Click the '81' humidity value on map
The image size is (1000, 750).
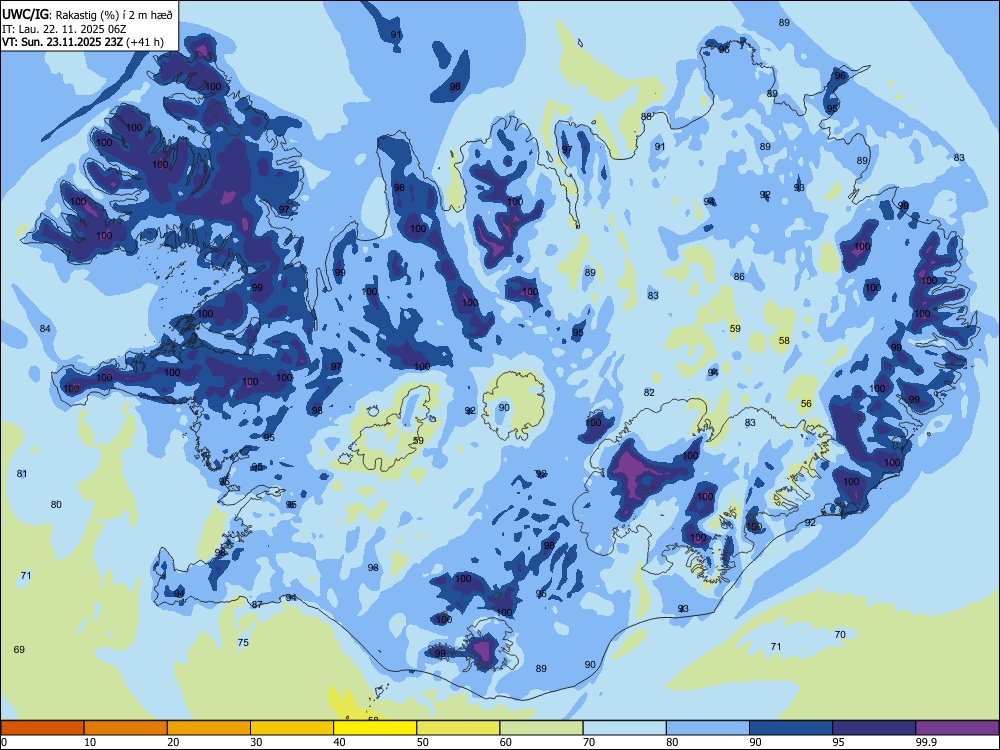coord(22,474)
